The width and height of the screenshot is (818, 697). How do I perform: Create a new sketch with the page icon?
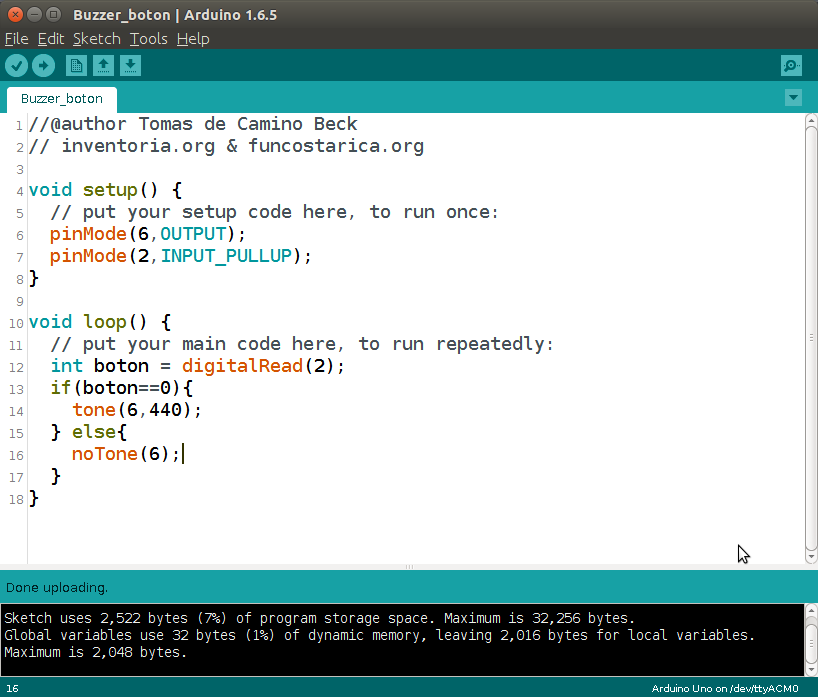pos(77,66)
